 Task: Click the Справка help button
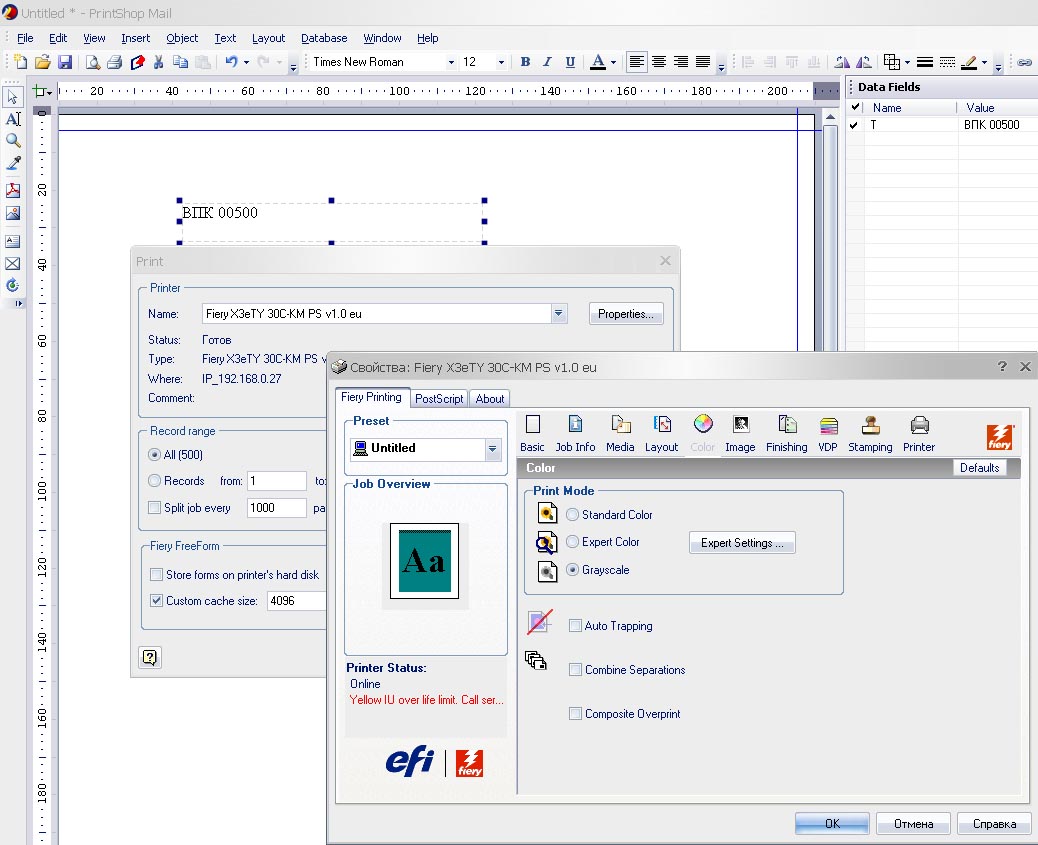[x=994, y=823]
